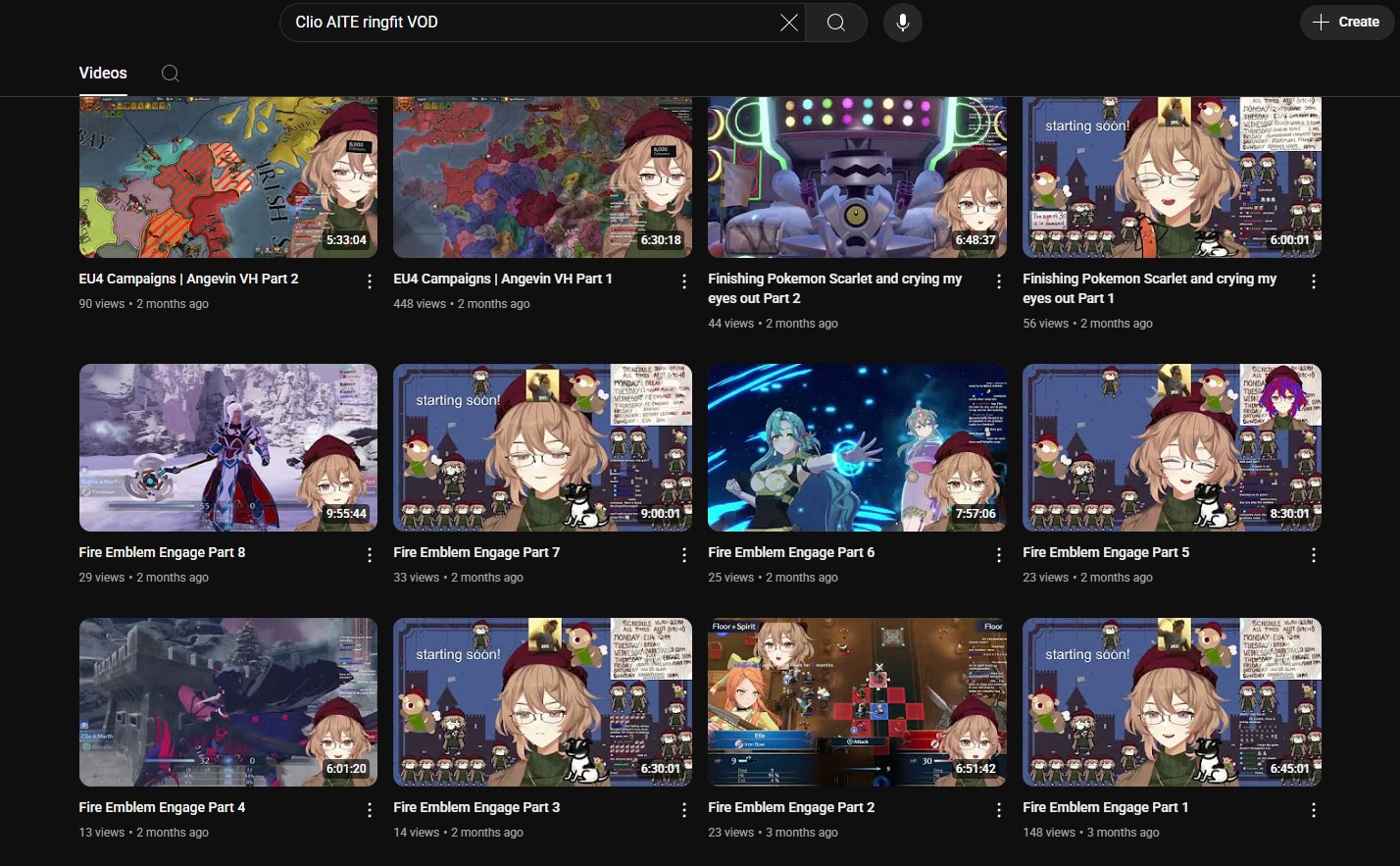1400x866 pixels.
Task: Show more actions for Fire Emblem Engage Part 2
Action: [x=999, y=810]
